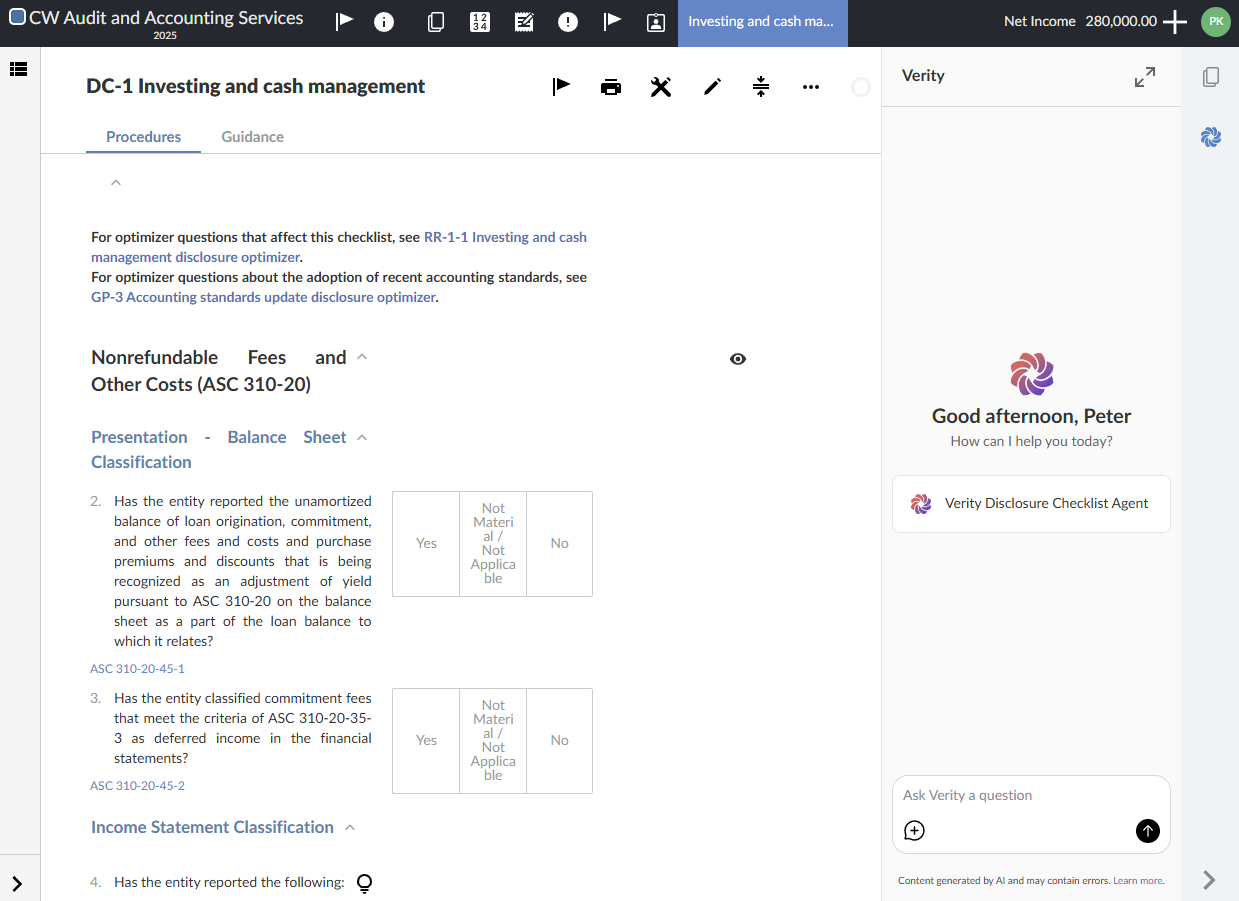Screen dimensions: 1239x901
Task: Click the add attachment plus icon in Verity
Action: point(914,831)
